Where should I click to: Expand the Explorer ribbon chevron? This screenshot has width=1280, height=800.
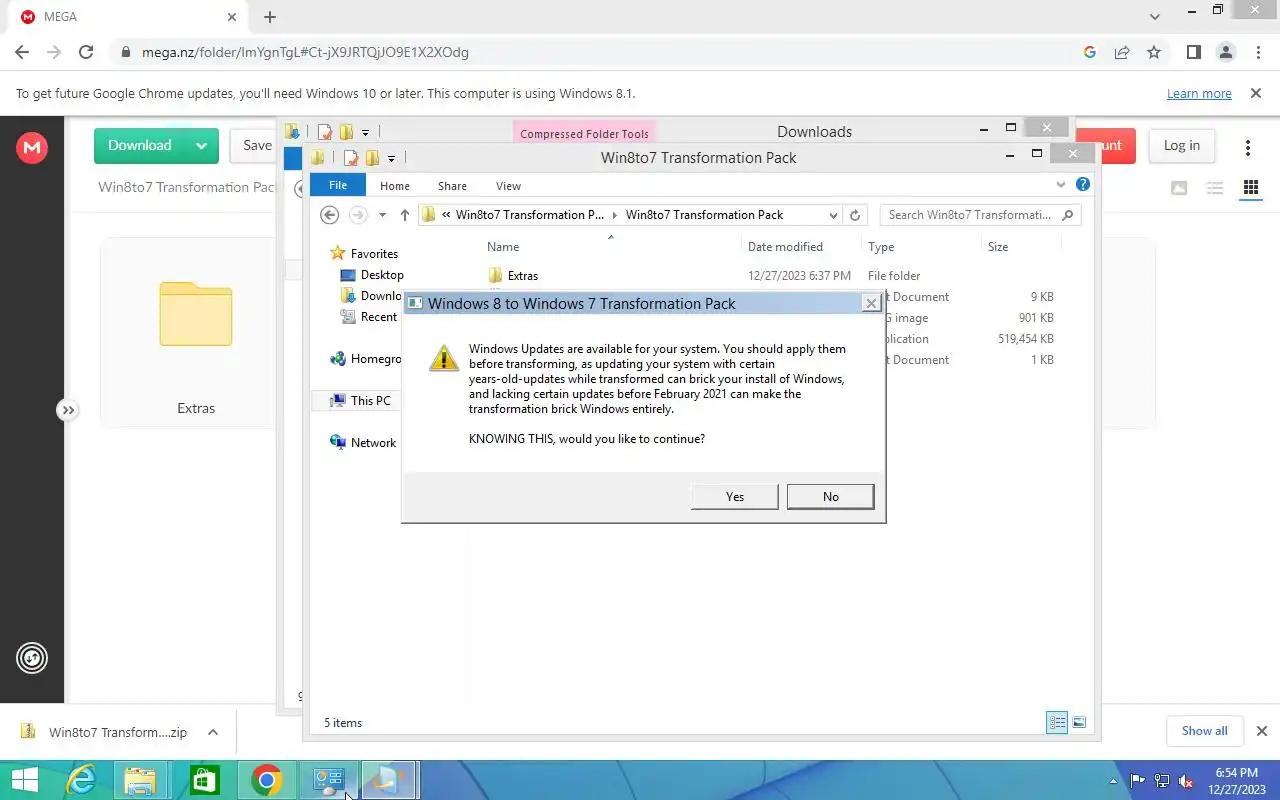click(1061, 185)
